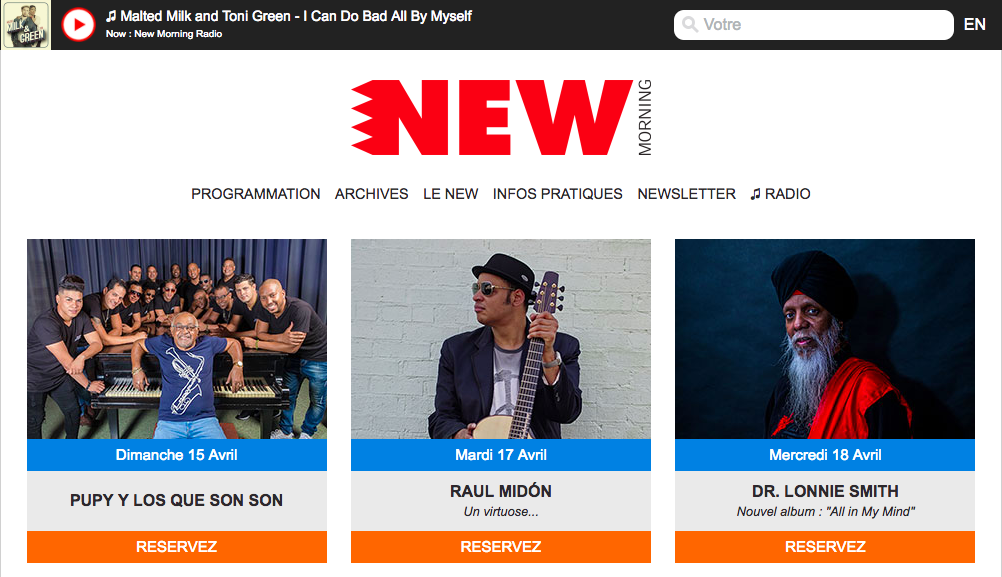Click the music note icon beside Radio
The image size is (1002, 577).
coord(755,194)
